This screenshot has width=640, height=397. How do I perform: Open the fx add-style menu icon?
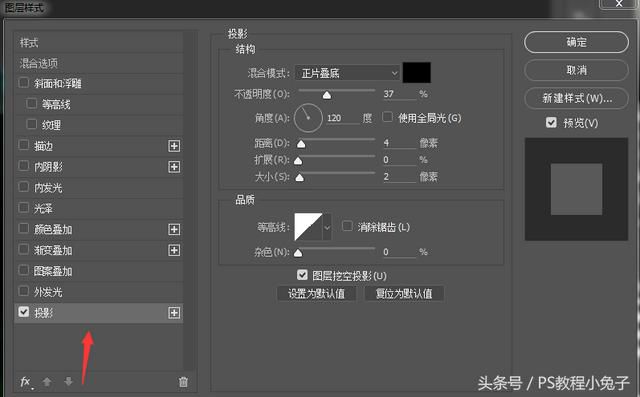click(x=26, y=382)
